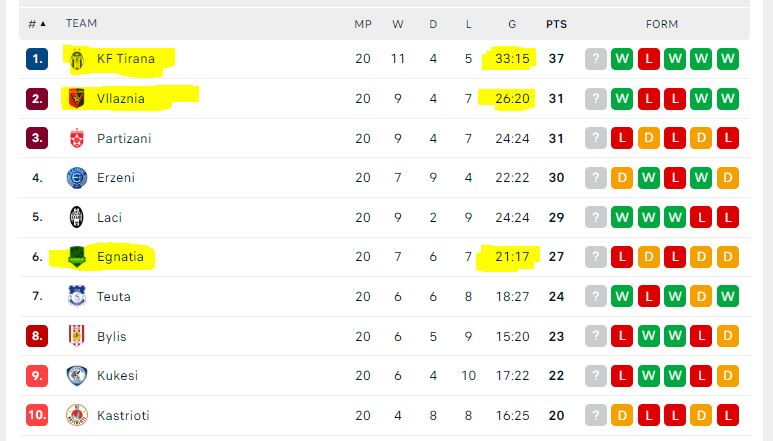Sort standings by PTS column header
This screenshot has width=773, height=441.
pos(556,24)
